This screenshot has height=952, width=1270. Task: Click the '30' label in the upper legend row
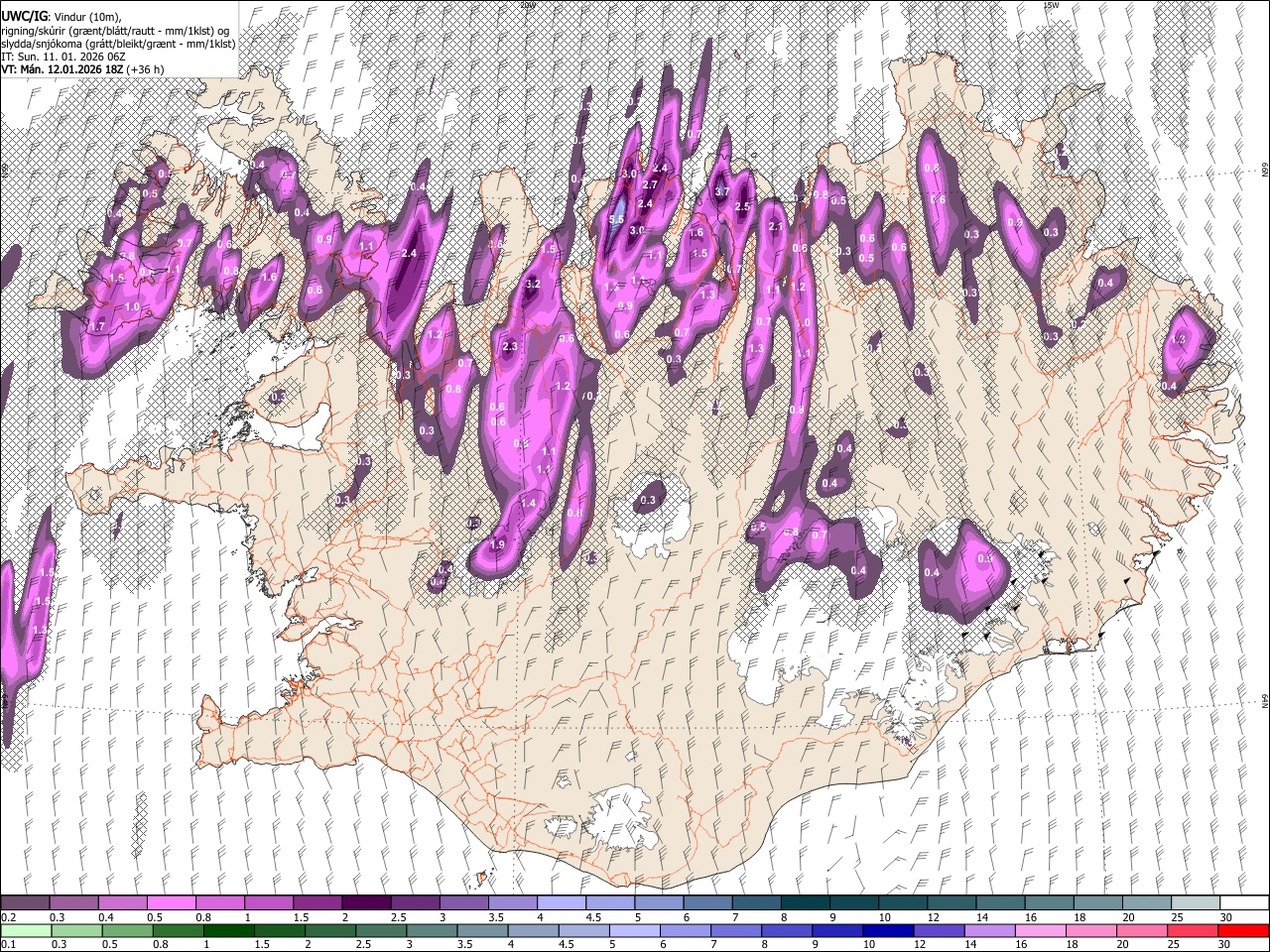[1226, 917]
